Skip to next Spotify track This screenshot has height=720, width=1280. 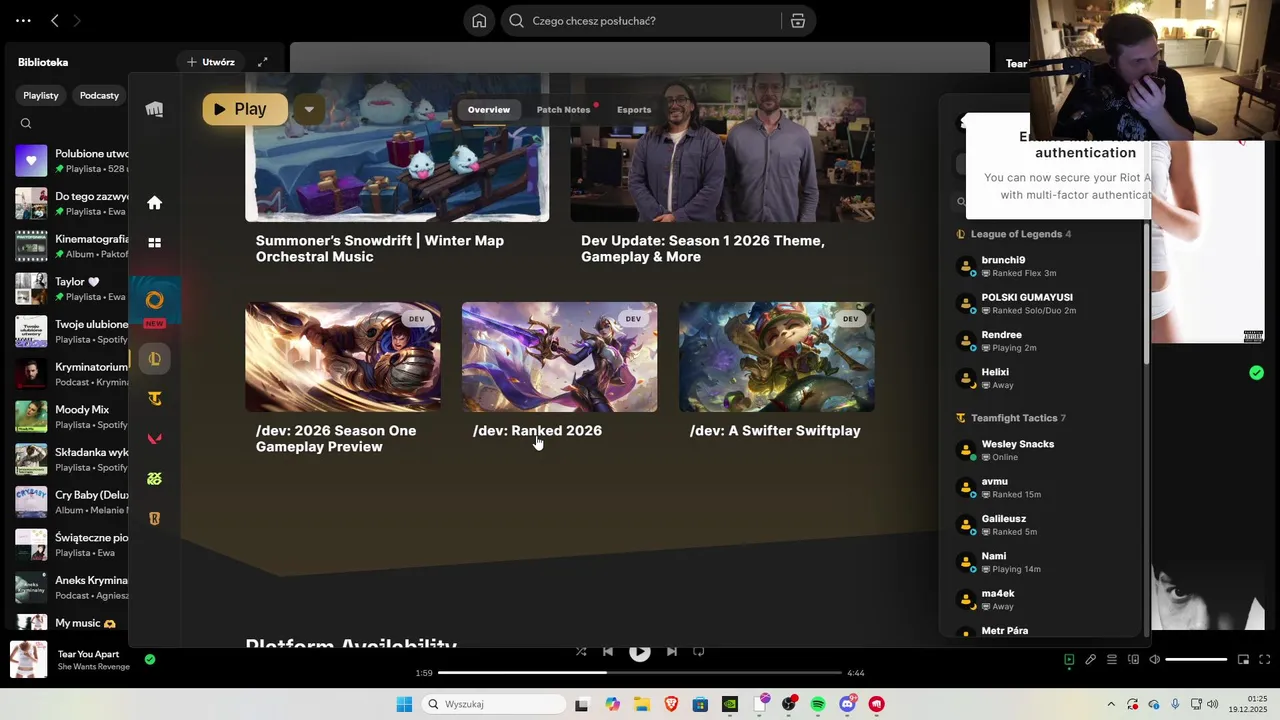[x=672, y=651]
